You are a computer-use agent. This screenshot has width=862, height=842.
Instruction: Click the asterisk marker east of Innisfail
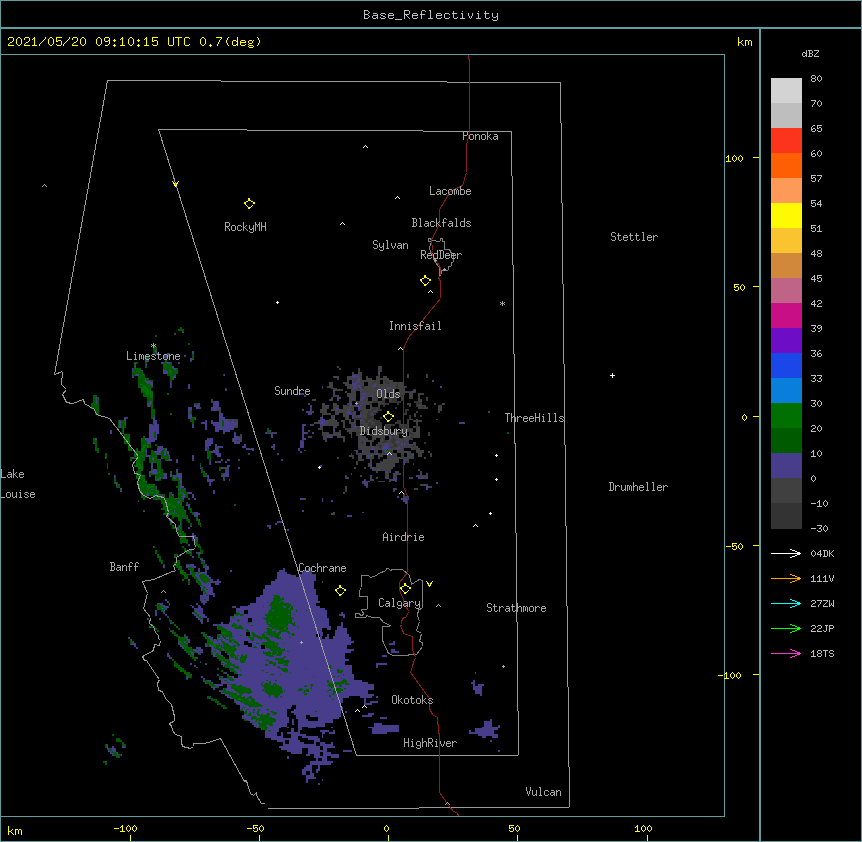(502, 303)
